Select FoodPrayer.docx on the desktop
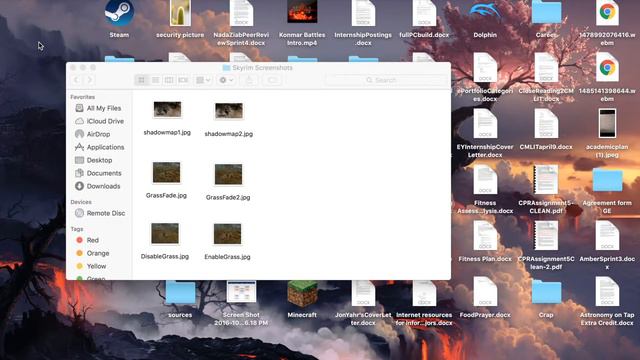The height and width of the screenshot is (360, 640). click(x=485, y=291)
